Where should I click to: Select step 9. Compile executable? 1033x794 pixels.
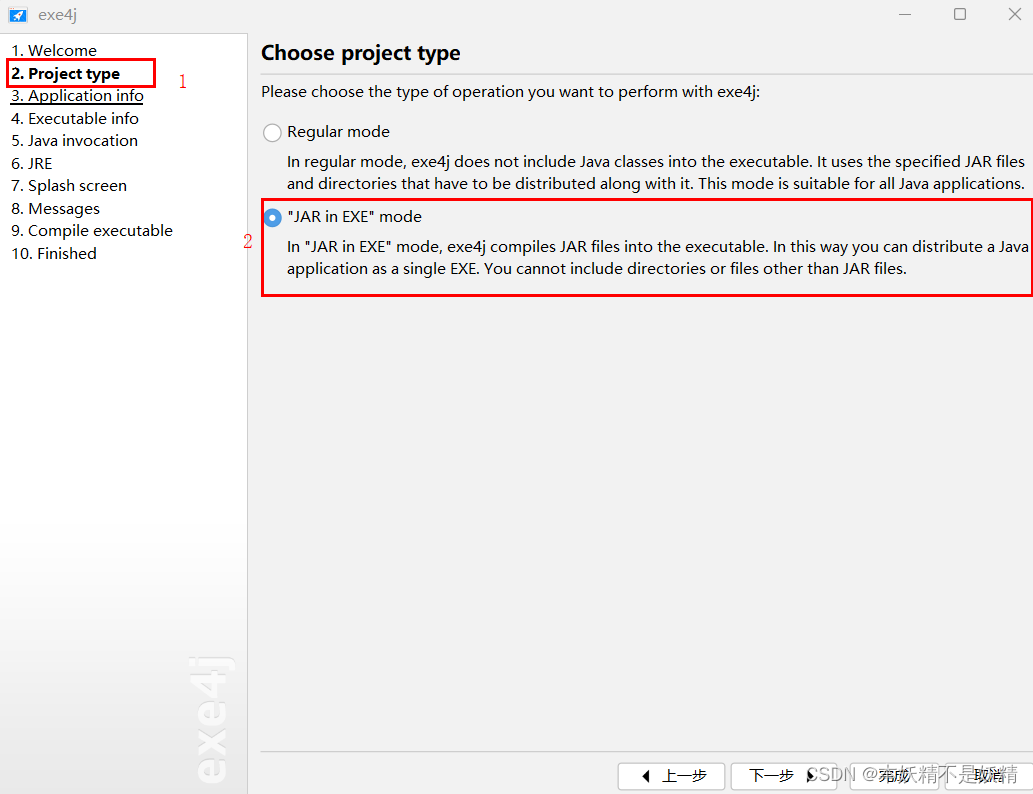(x=92, y=231)
